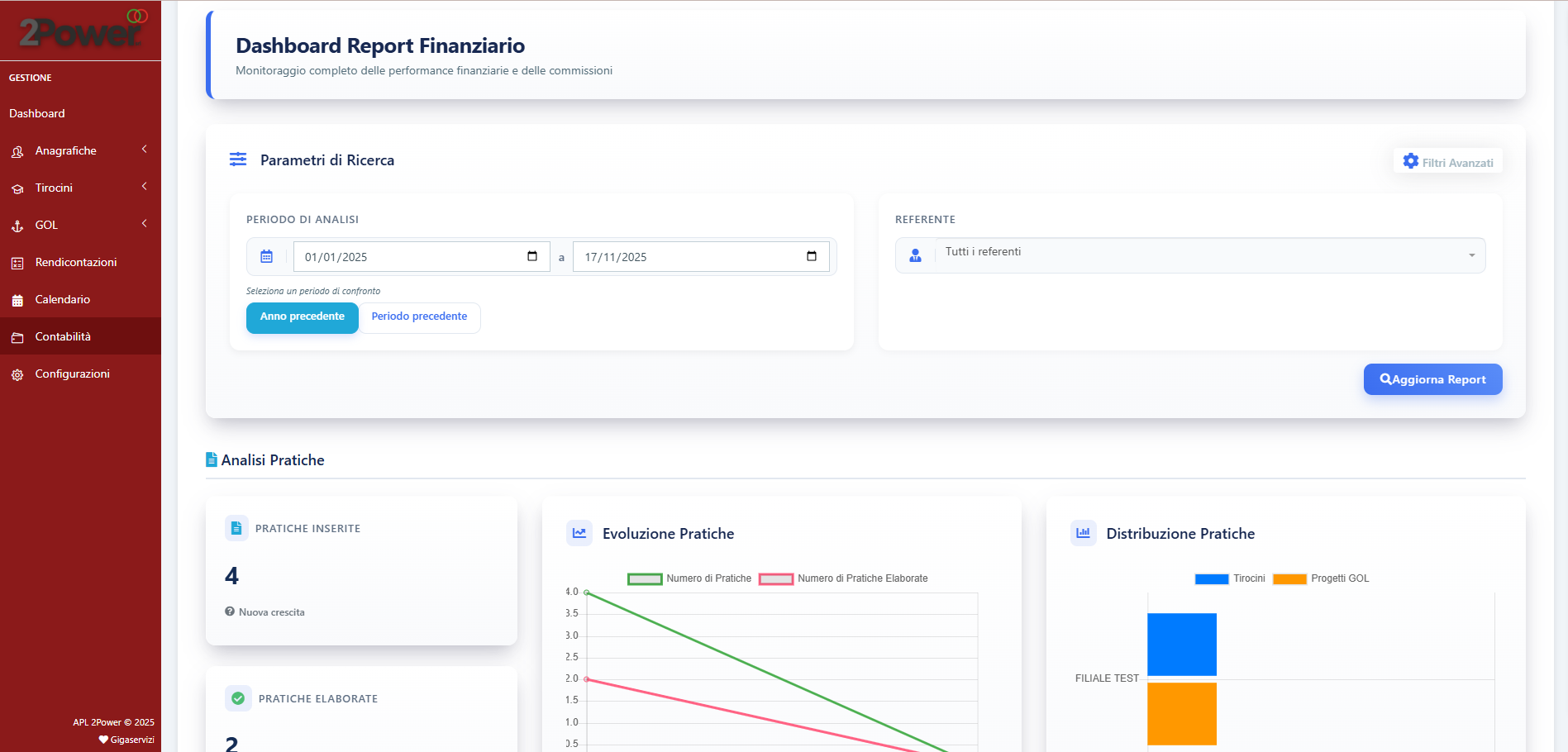Click the Distribuzione Pratiche bar chart icon
This screenshot has width=1568, height=752.
[1083, 534]
